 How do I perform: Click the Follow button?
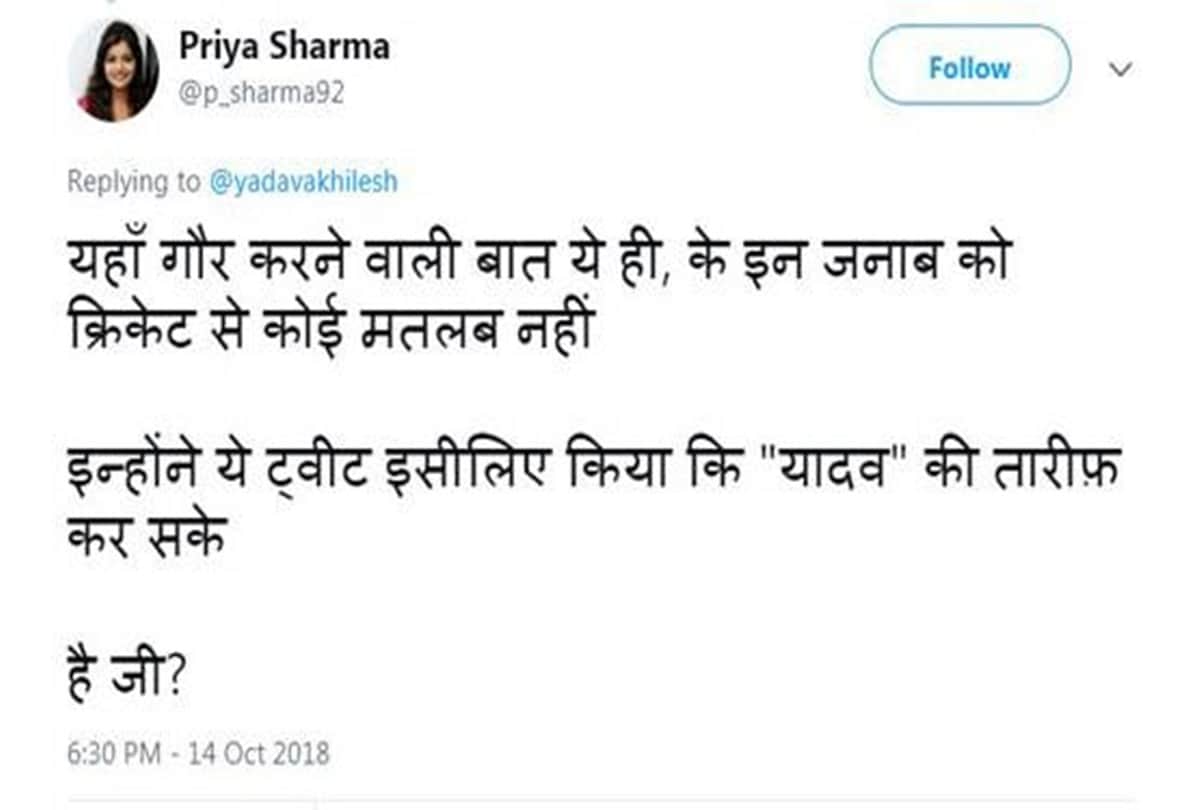967,68
